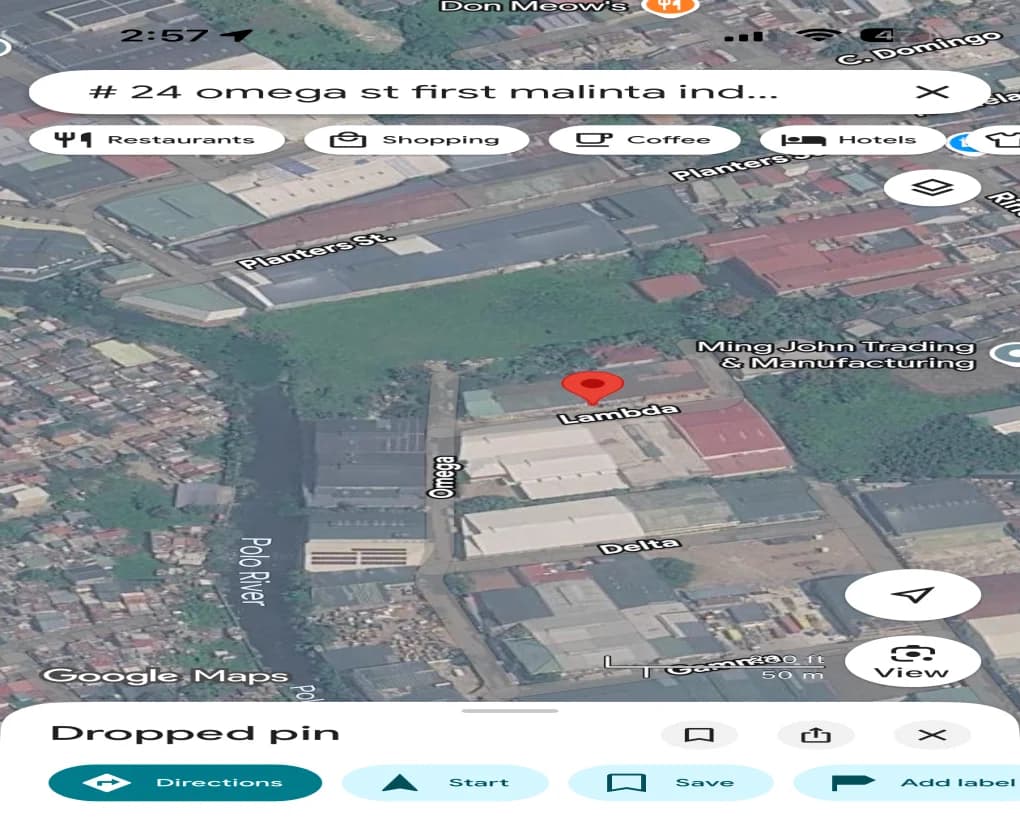Tap the Planters St. label
This screenshot has height=840, width=1020.
(315, 251)
